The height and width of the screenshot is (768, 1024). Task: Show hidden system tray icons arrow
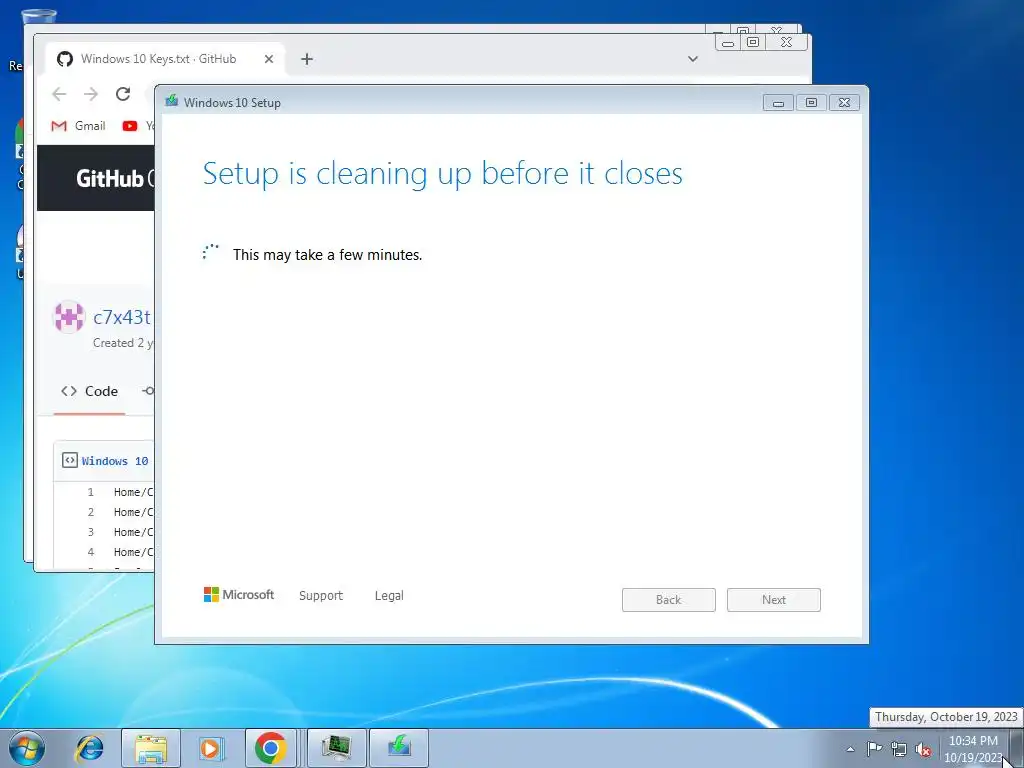coord(850,749)
